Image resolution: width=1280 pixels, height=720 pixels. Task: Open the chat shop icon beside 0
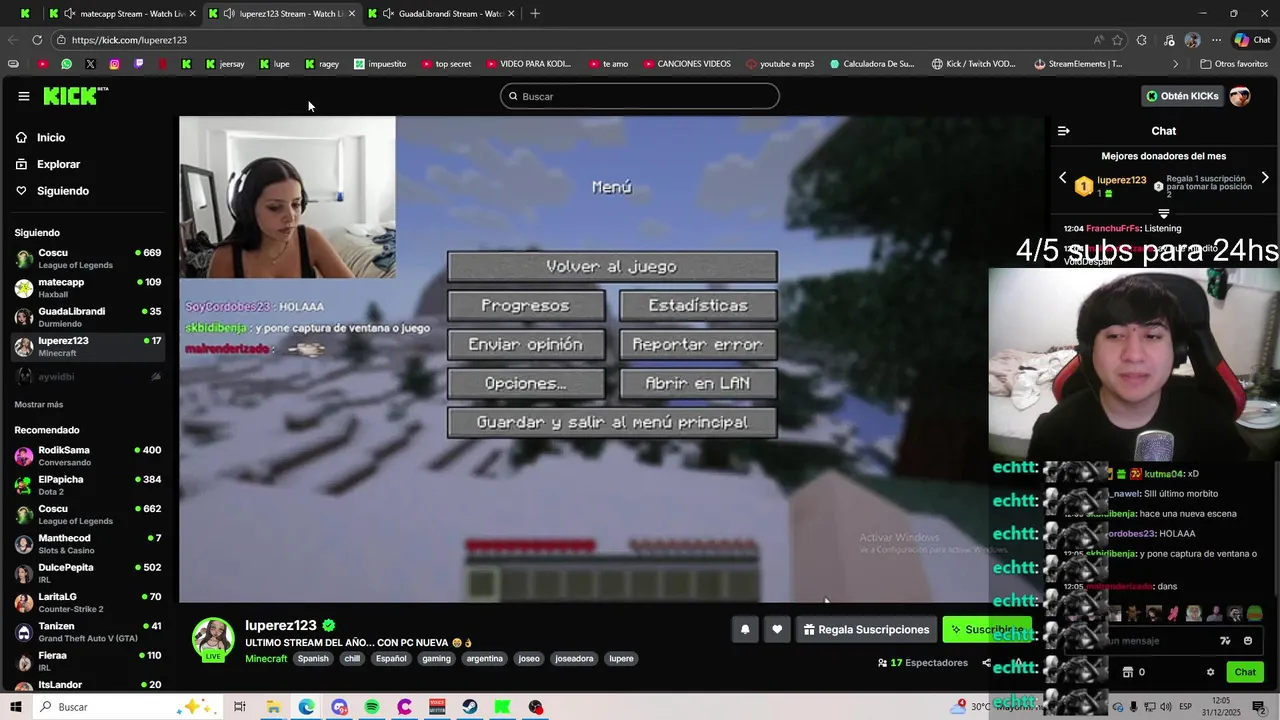(x=1128, y=672)
